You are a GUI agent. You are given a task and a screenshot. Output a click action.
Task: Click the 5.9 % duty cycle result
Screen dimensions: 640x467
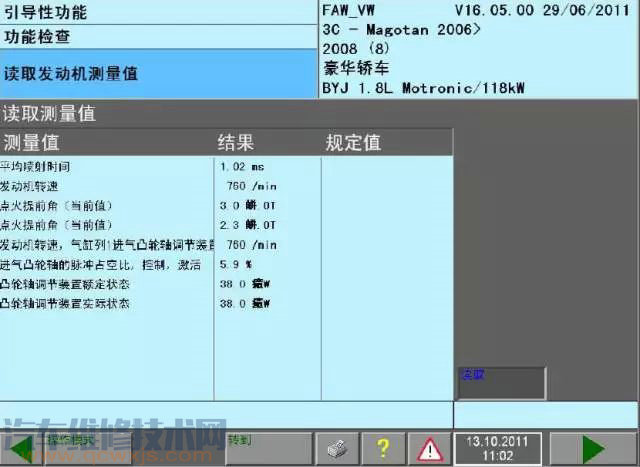click(x=236, y=265)
